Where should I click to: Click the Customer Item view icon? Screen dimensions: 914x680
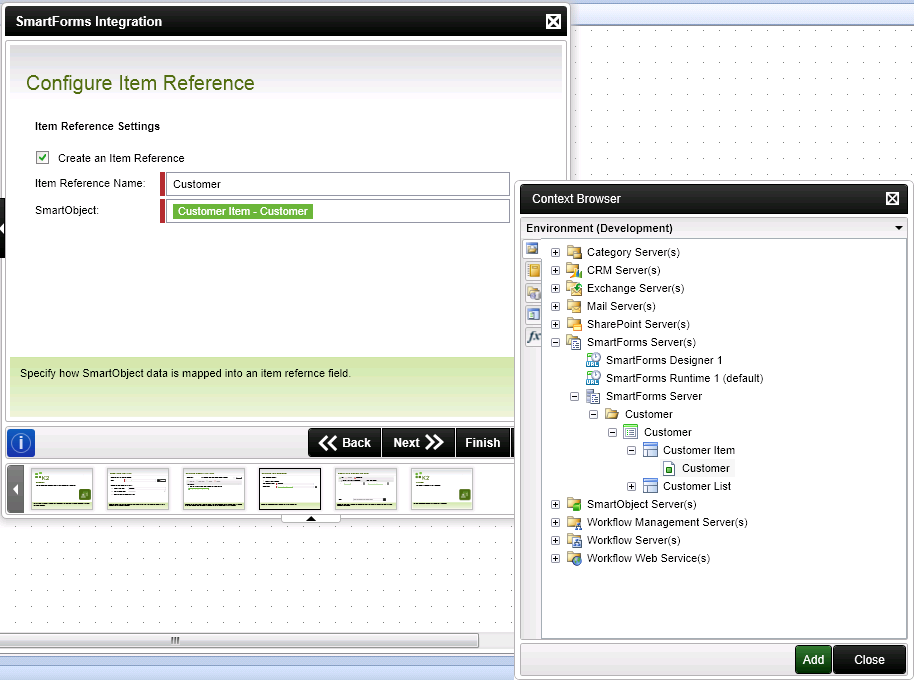[x=650, y=450]
